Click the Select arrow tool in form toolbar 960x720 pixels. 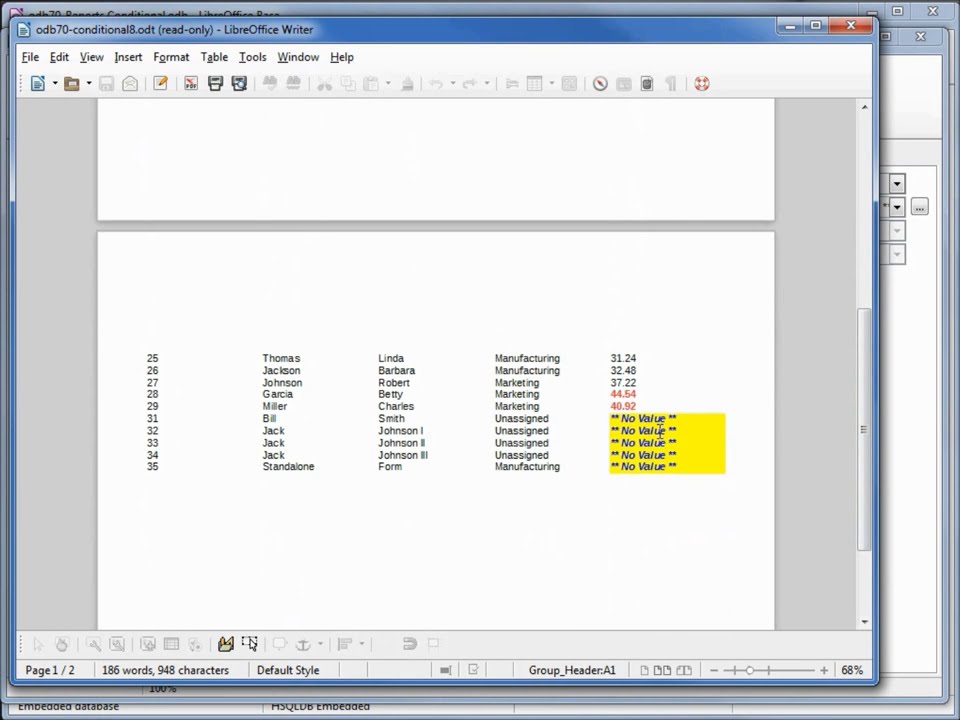[x=38, y=644]
